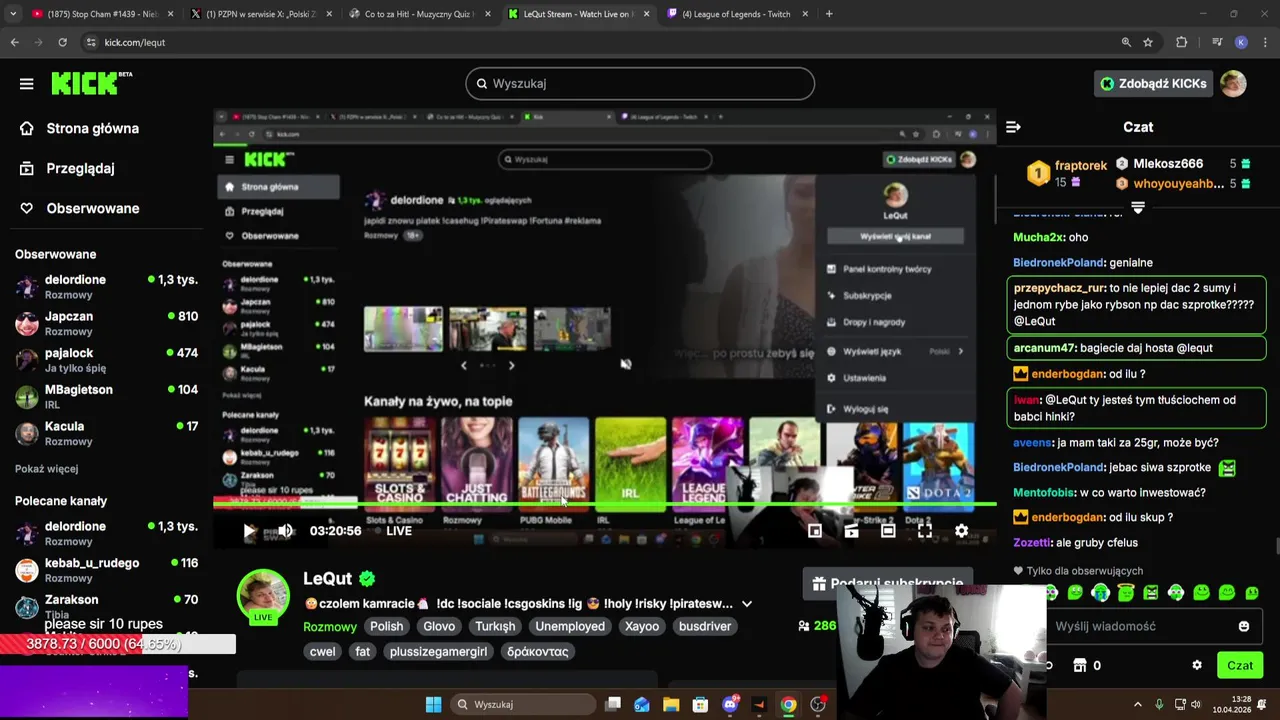Open user profile avatar in Kick header

1233,84
